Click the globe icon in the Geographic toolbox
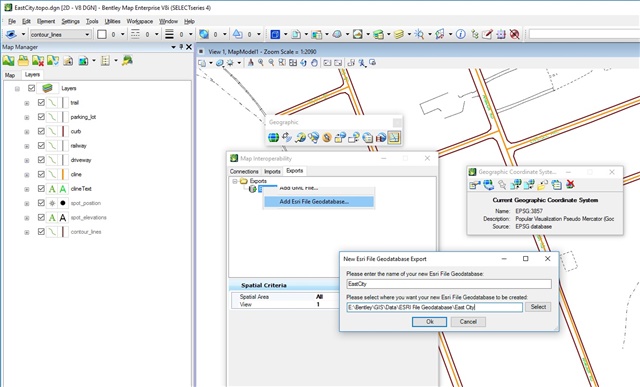The width and height of the screenshot is (640, 387). click(273, 138)
